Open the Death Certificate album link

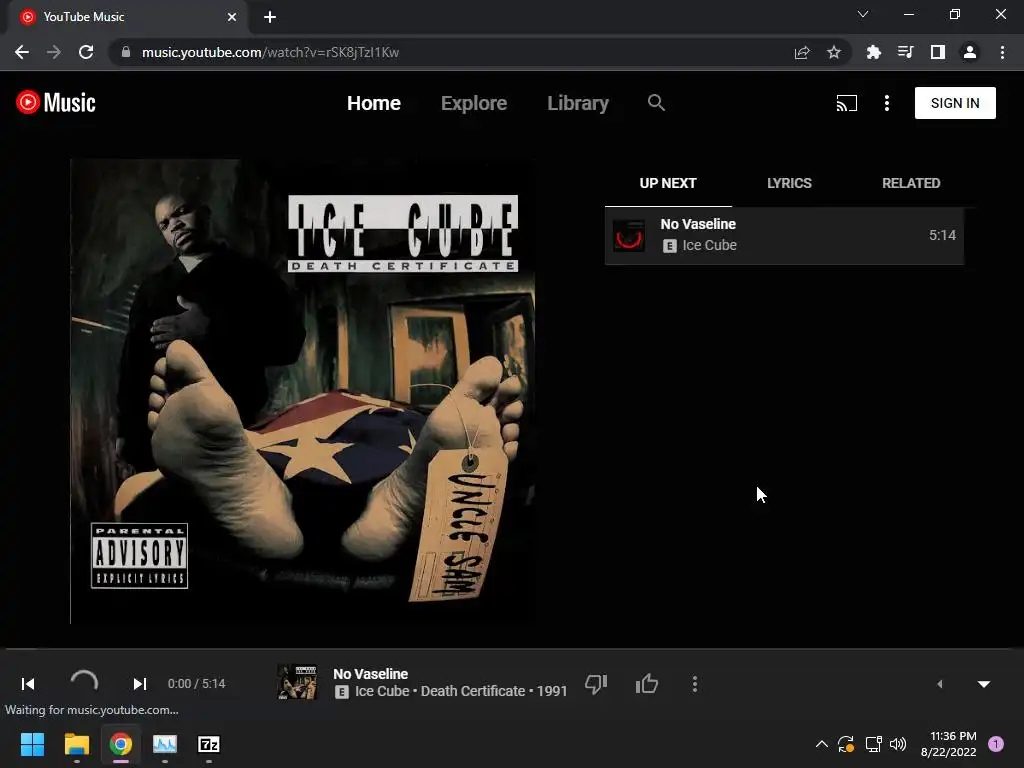tap(473, 692)
